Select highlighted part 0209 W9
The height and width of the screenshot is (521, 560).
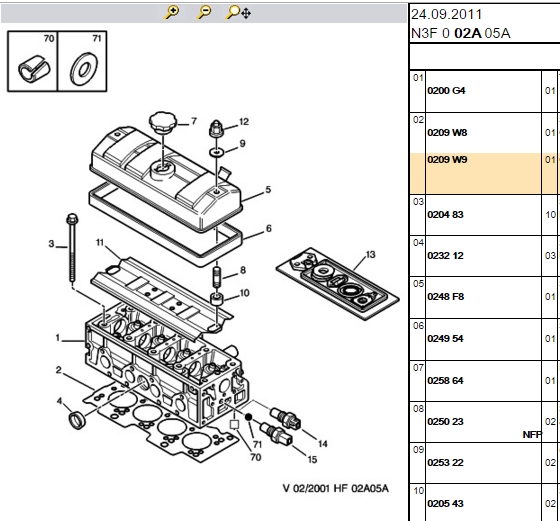point(447,159)
